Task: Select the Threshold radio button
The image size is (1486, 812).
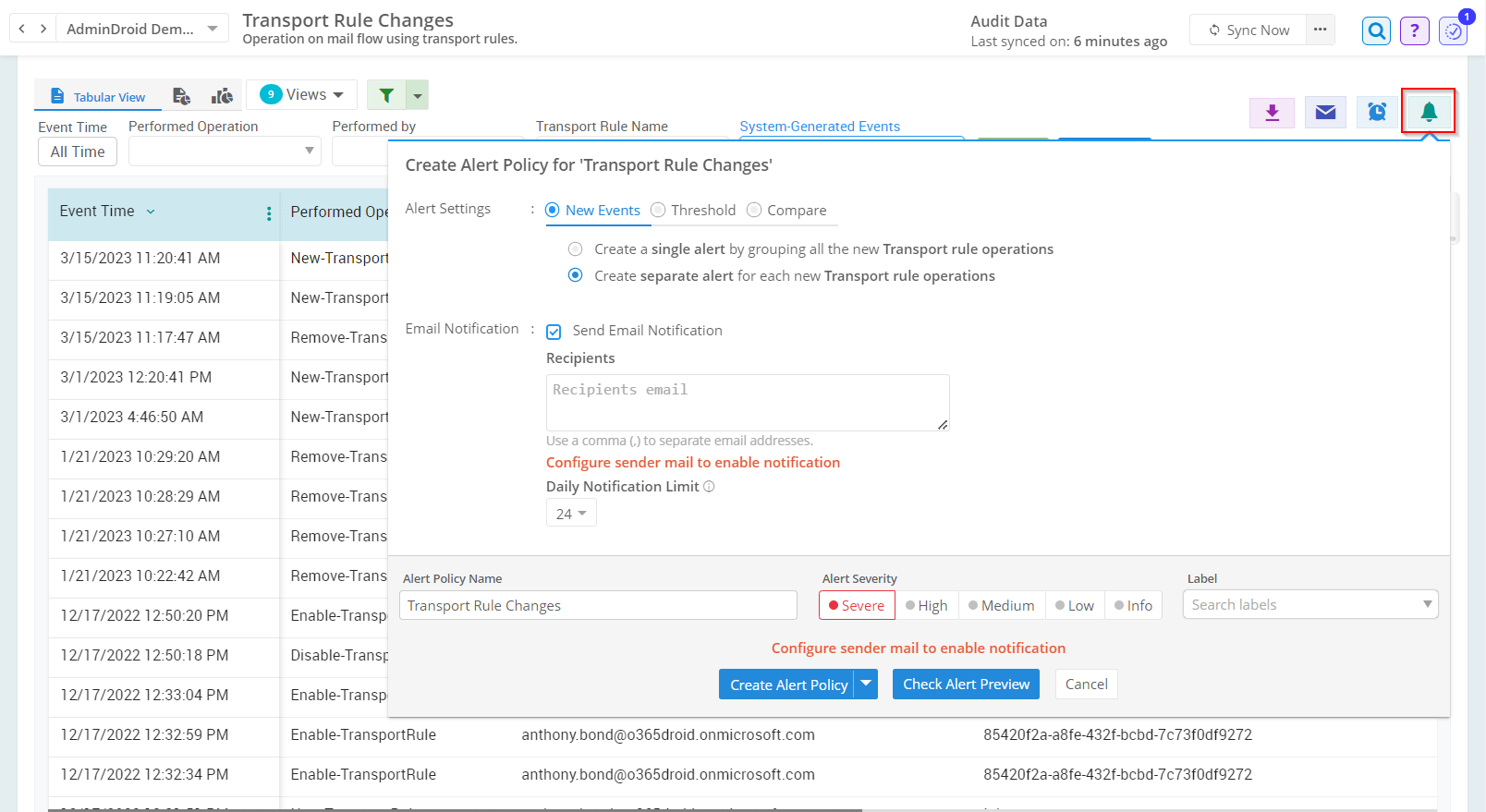Action: 658,211
